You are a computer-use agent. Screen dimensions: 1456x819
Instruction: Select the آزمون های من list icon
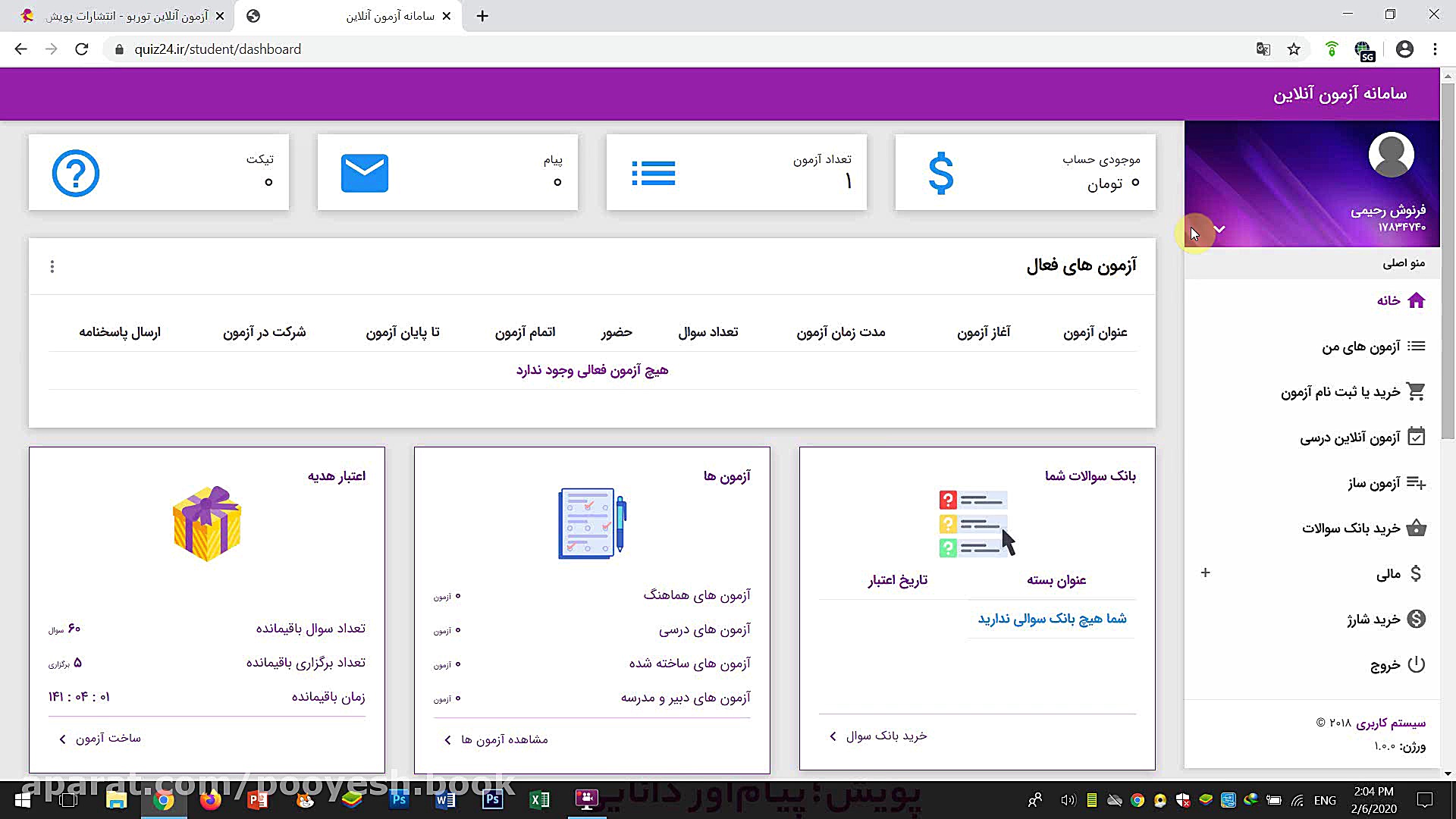pyautogui.click(x=1417, y=346)
